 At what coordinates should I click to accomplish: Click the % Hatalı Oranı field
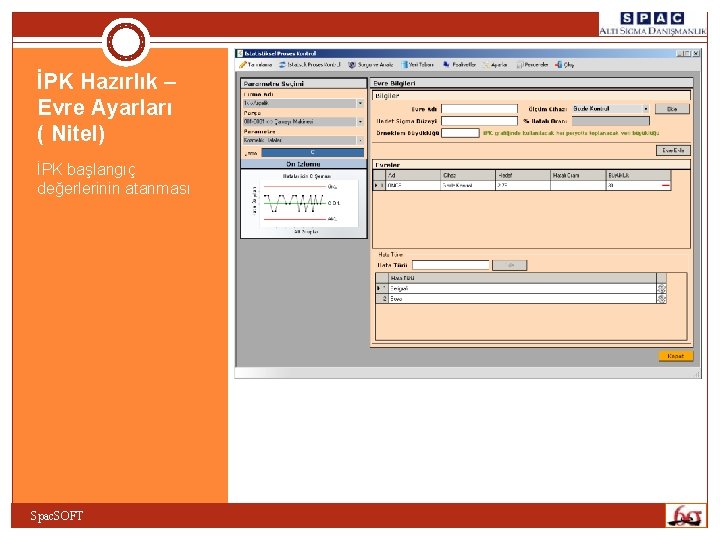pos(611,121)
